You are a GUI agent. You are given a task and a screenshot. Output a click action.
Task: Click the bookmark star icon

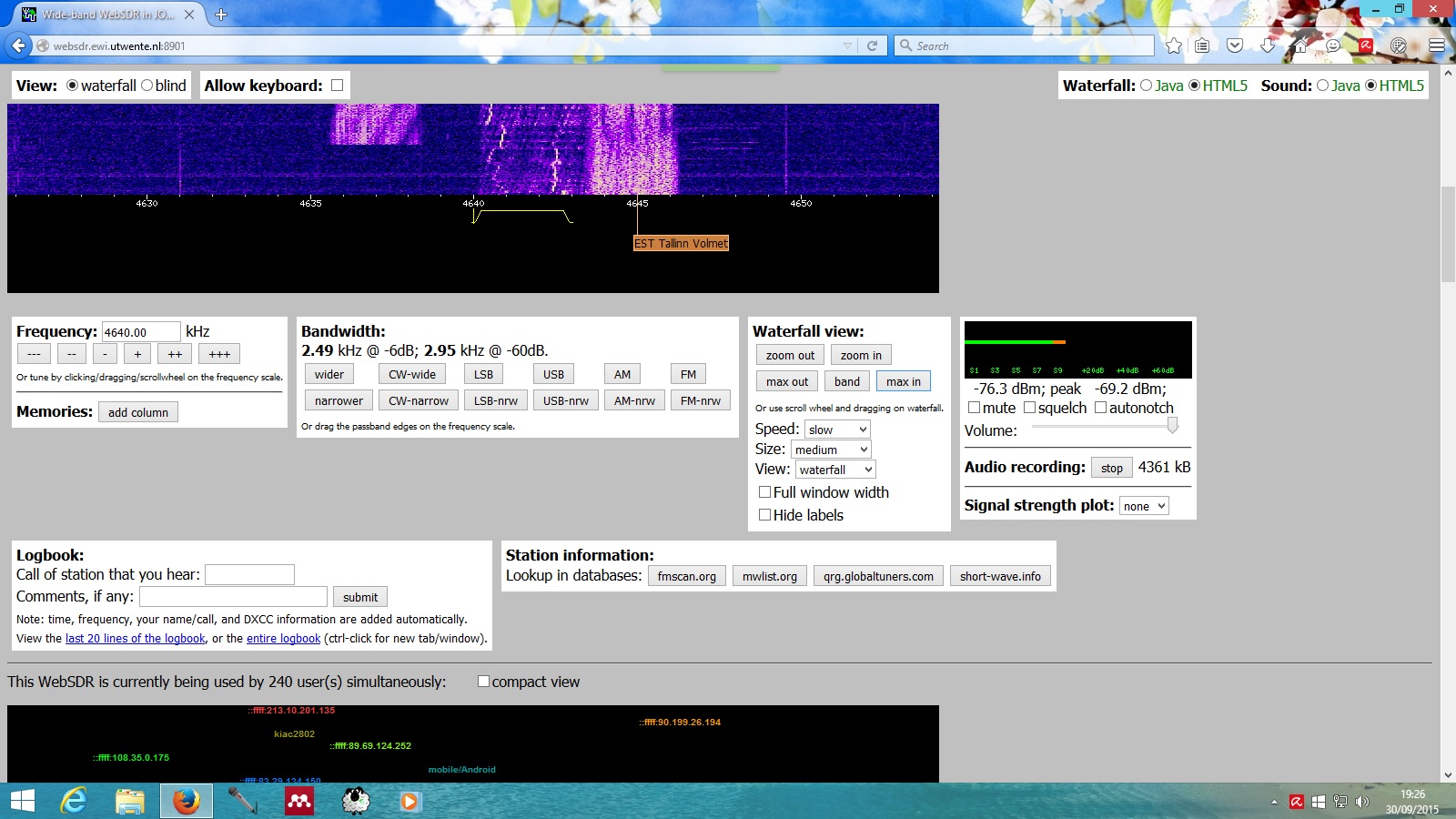pyautogui.click(x=1174, y=45)
